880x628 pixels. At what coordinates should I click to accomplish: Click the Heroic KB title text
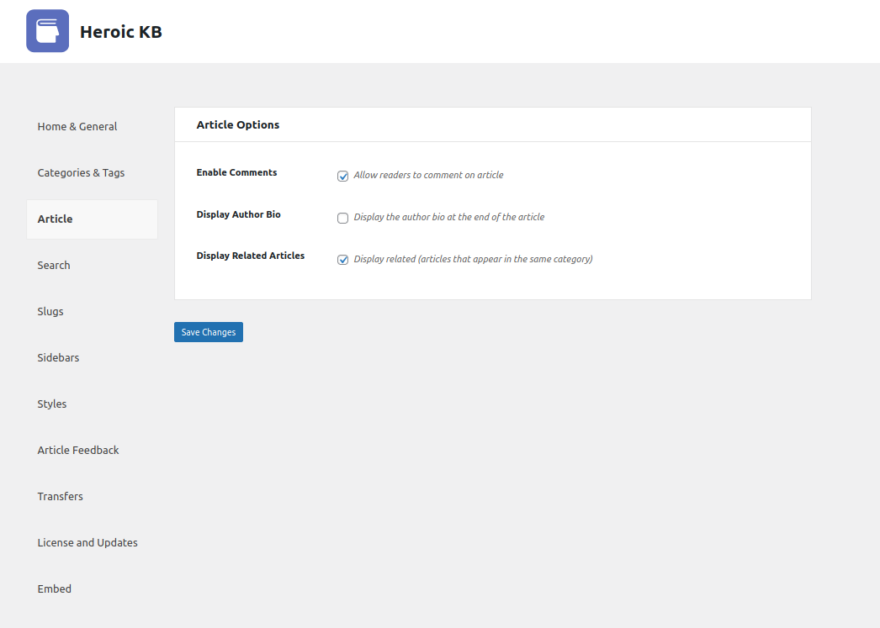point(121,31)
